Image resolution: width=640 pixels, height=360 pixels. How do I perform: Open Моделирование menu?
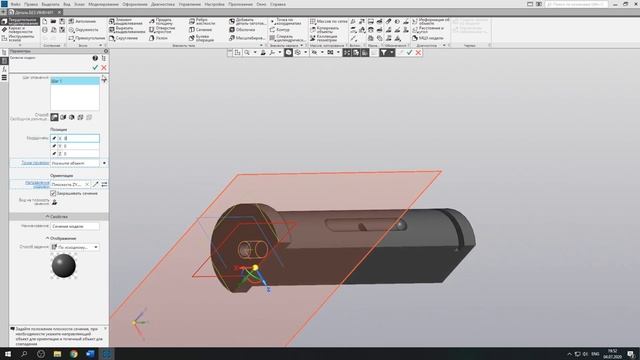click(x=103, y=4)
